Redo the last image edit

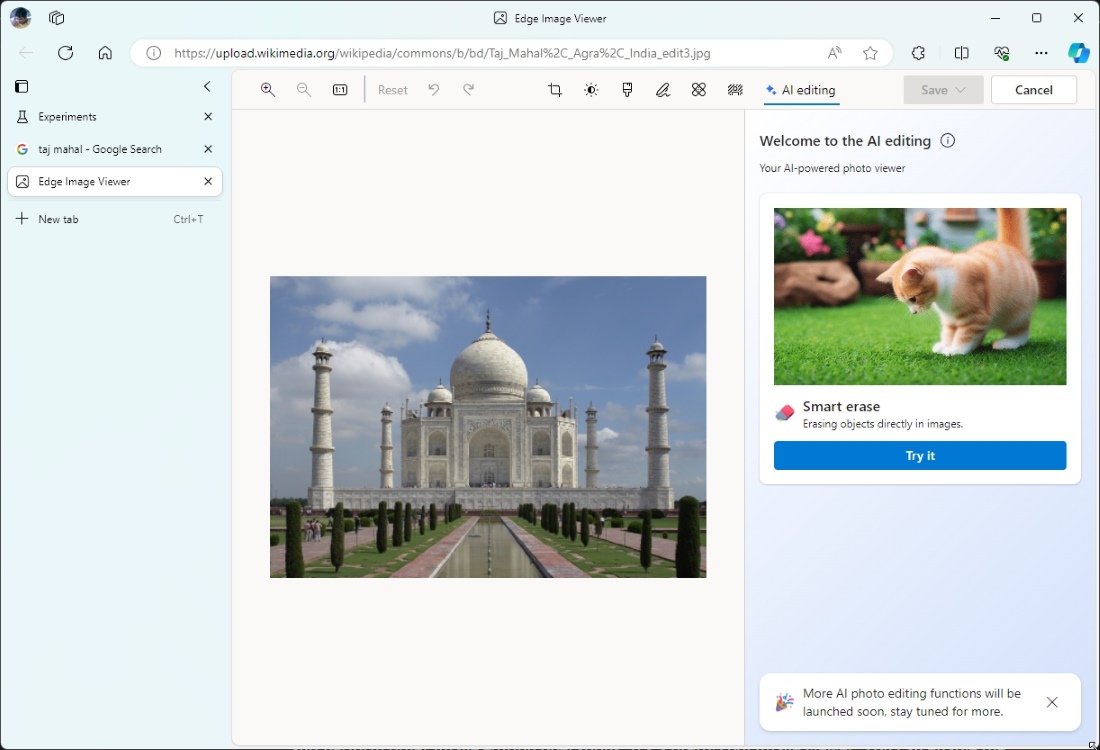pos(468,89)
